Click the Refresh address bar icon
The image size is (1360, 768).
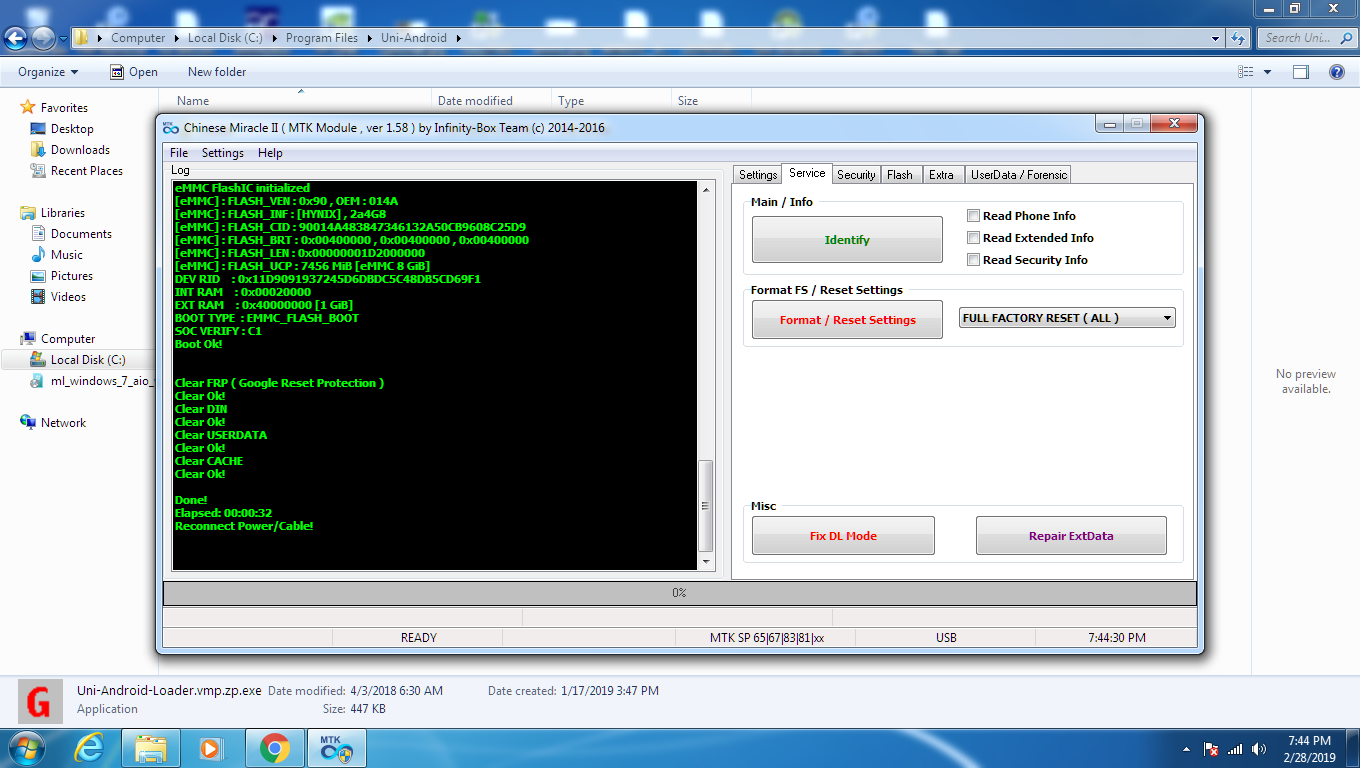point(1238,38)
